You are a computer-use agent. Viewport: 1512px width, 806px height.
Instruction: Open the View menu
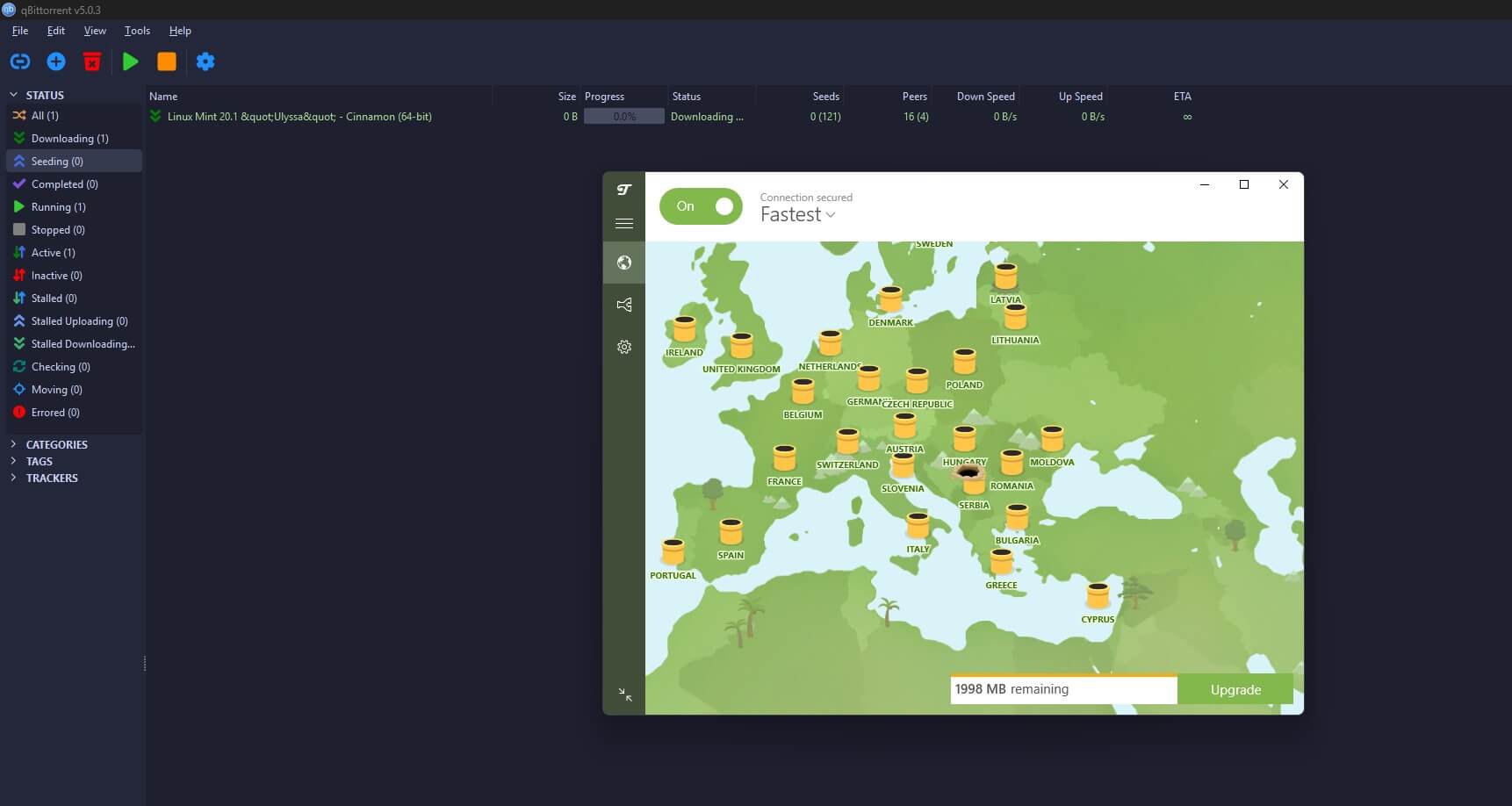(x=95, y=31)
